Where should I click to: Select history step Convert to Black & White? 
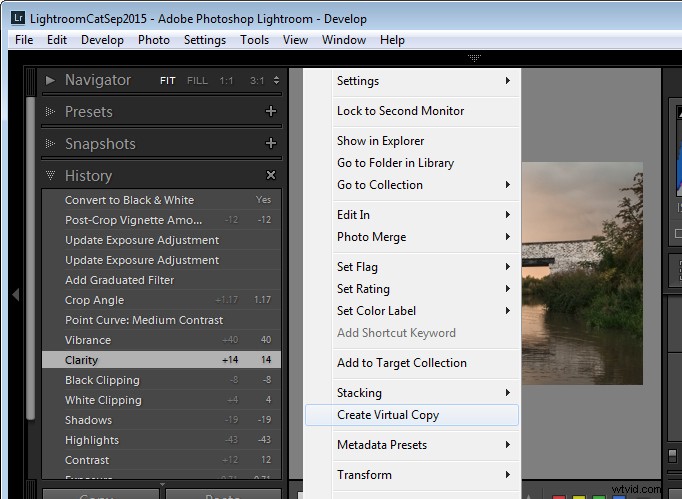(161, 200)
